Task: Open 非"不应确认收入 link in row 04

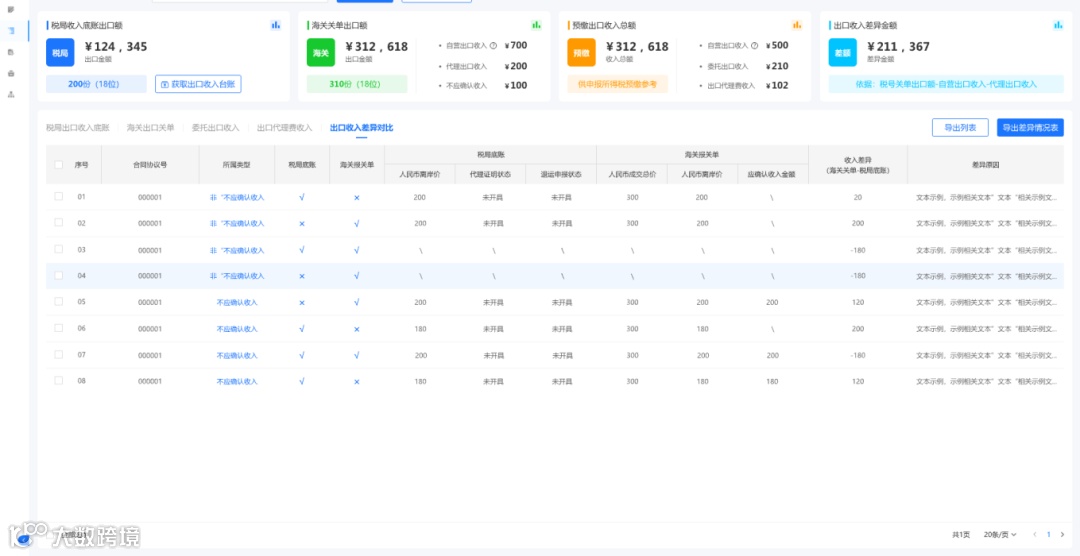Action: point(237,276)
